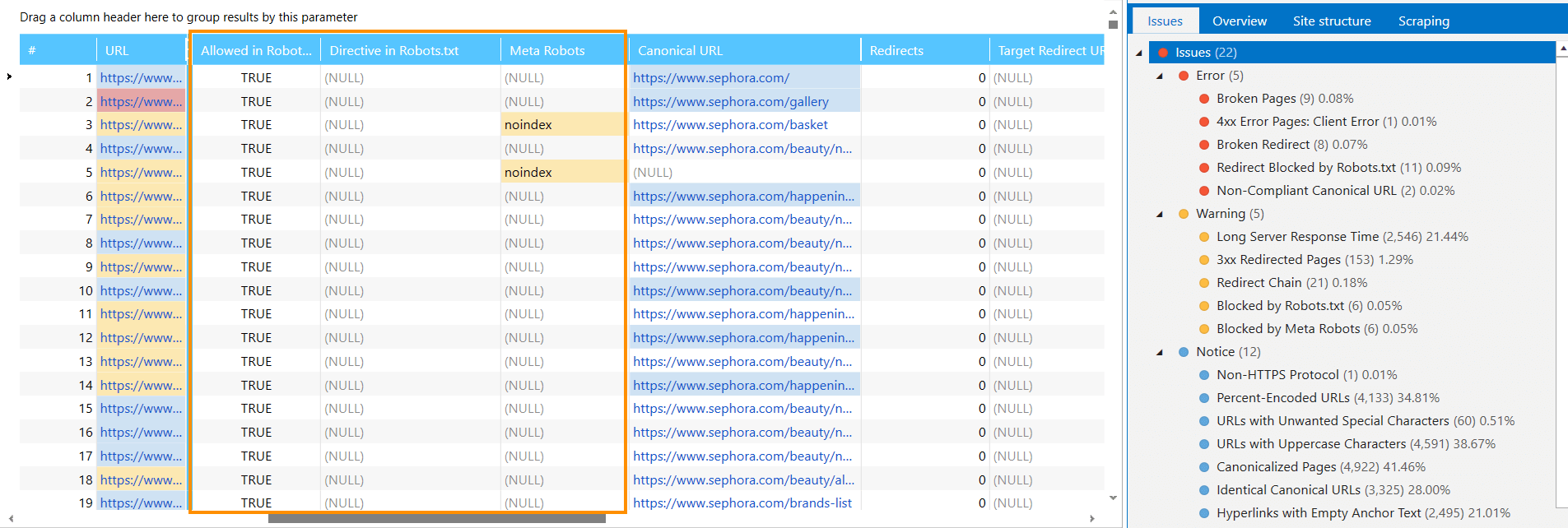The width and height of the screenshot is (1568, 528).
Task: Click the blue dot beside Canonicalized Pages
Action: click(x=1203, y=467)
